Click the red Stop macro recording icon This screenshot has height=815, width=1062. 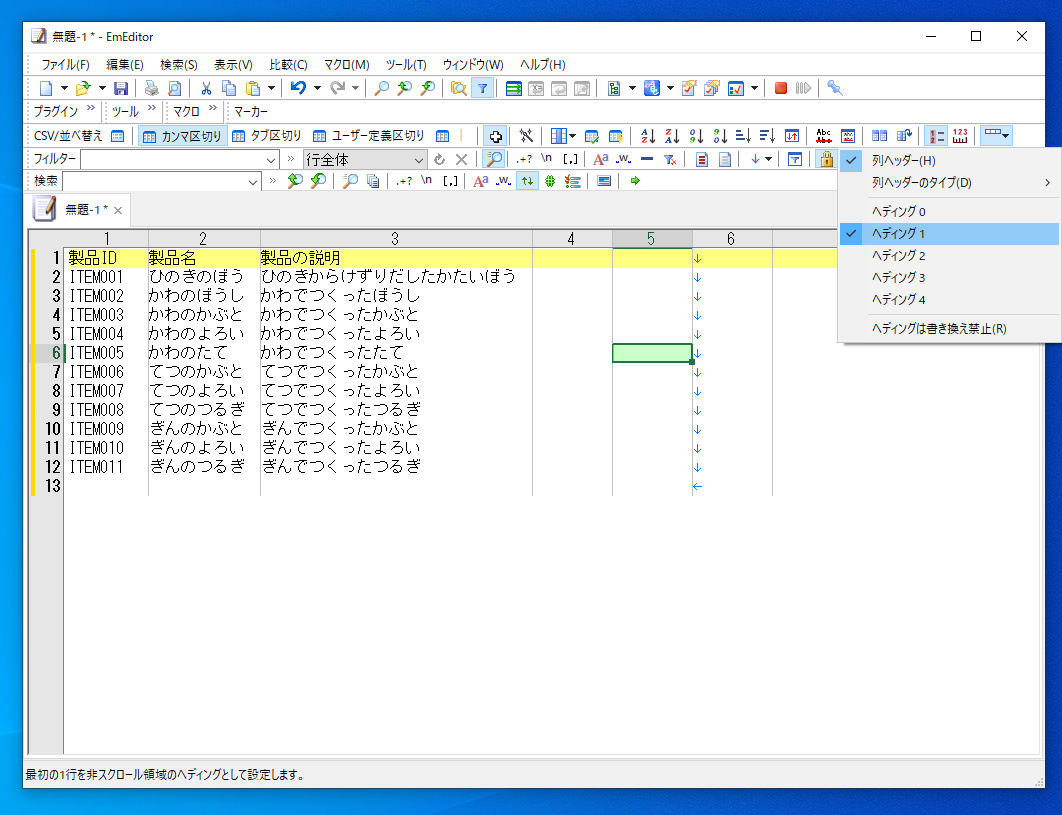pos(781,89)
